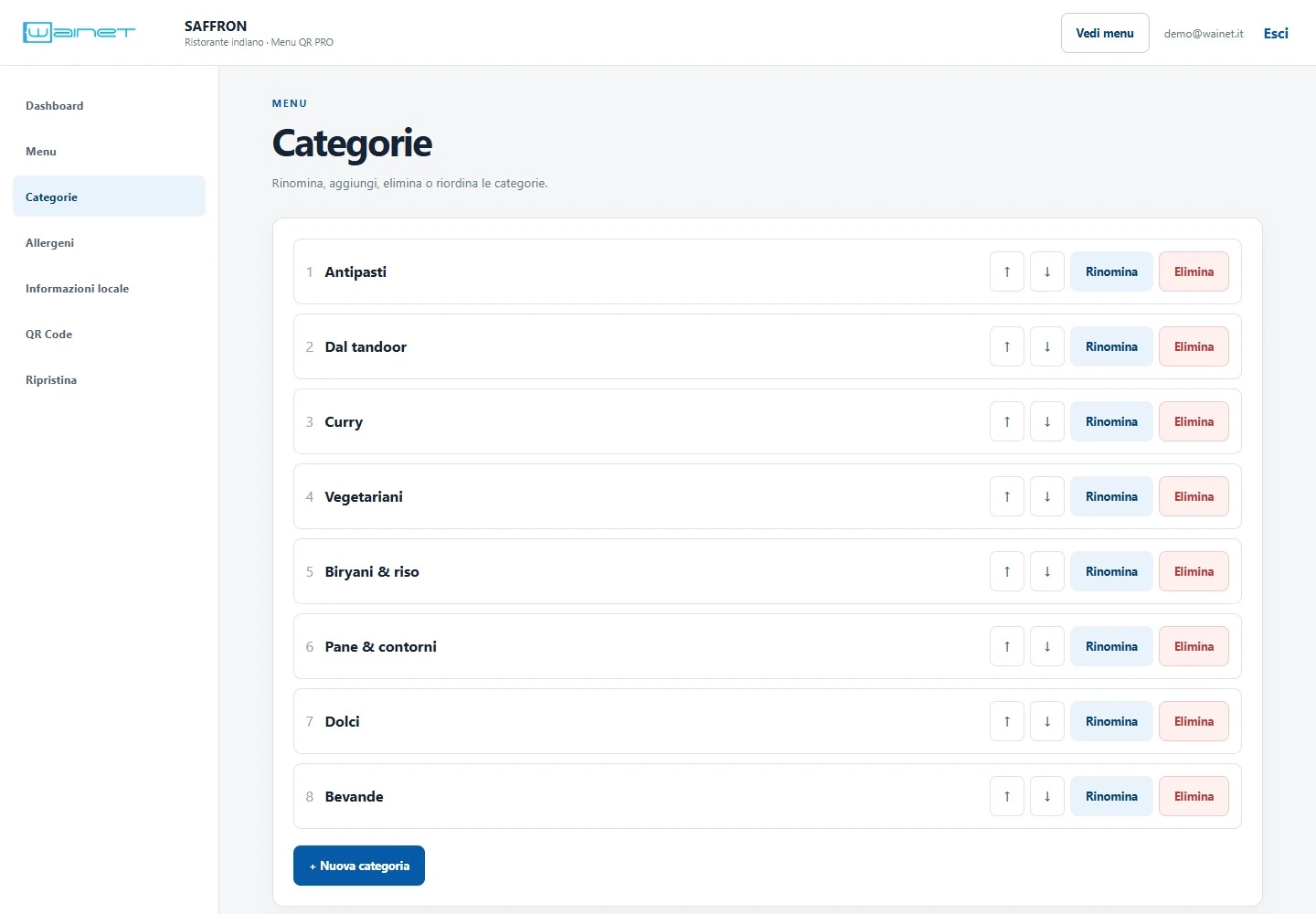Click the Wainet logo
The image size is (1316, 914).
tap(79, 33)
